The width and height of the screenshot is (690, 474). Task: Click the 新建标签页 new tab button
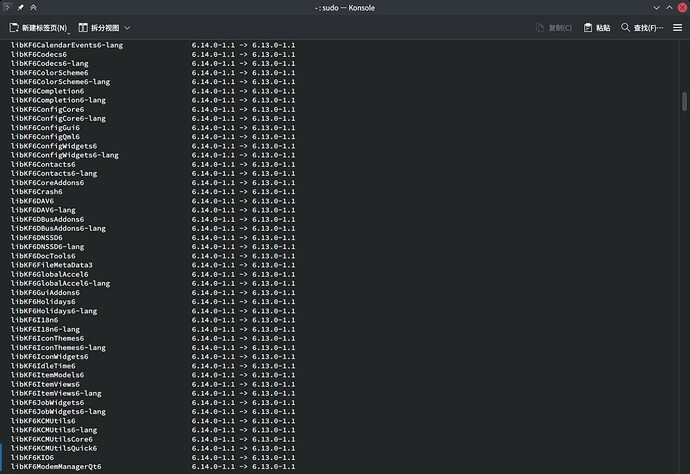[x=40, y=28]
